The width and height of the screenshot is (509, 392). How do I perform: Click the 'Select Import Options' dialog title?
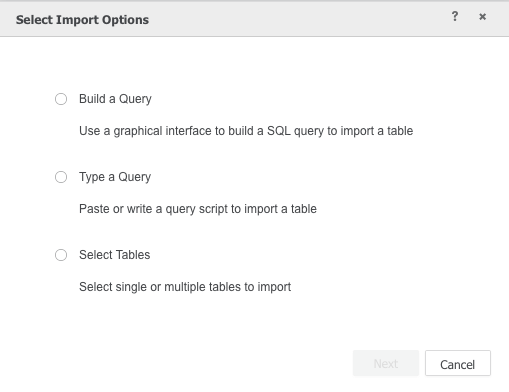tap(82, 20)
